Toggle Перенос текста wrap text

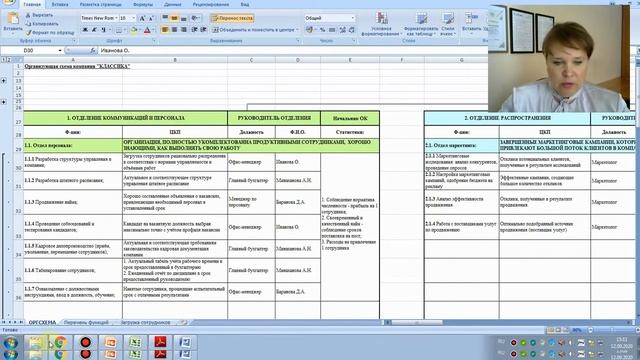coord(232,18)
